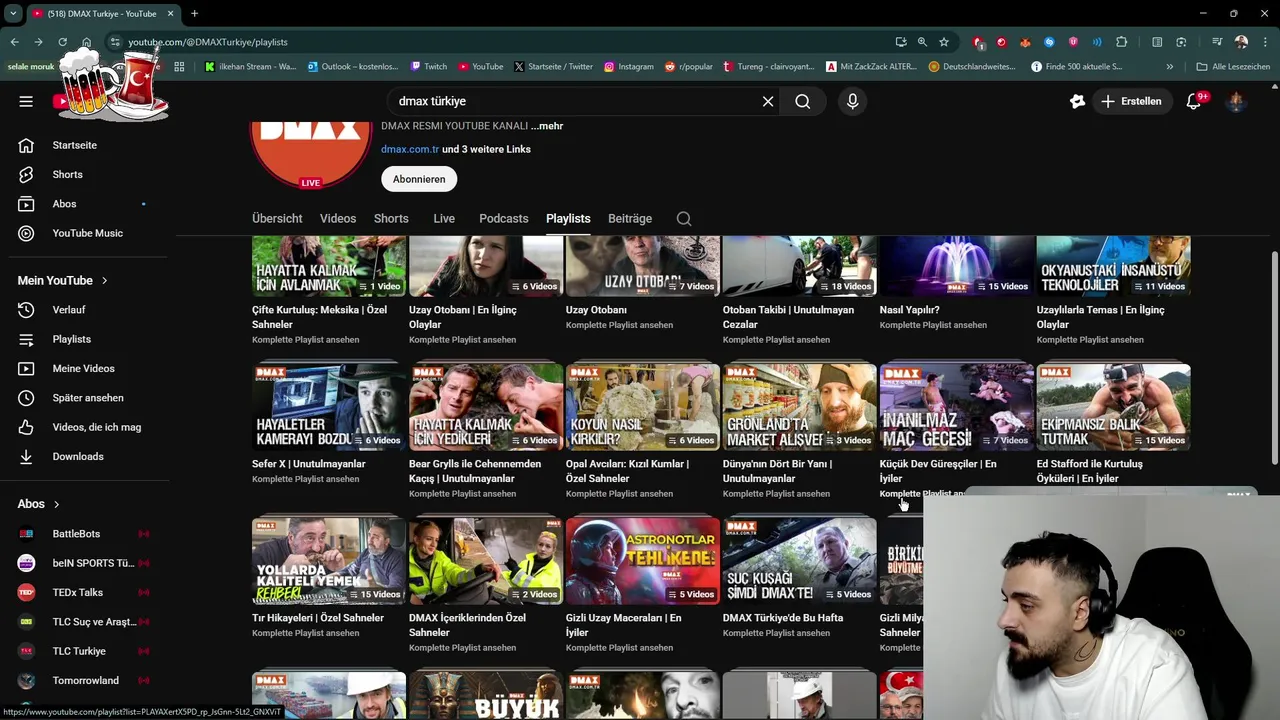Screen dimensions: 1280x720
Task: Open a new browser tab
Action: (x=194, y=14)
